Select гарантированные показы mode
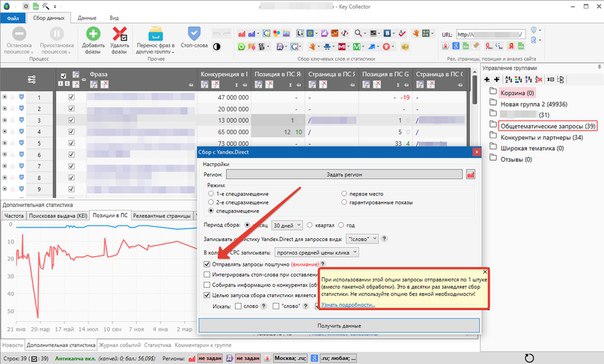Viewport: 604px width, 364px height. pyautogui.click(x=344, y=202)
